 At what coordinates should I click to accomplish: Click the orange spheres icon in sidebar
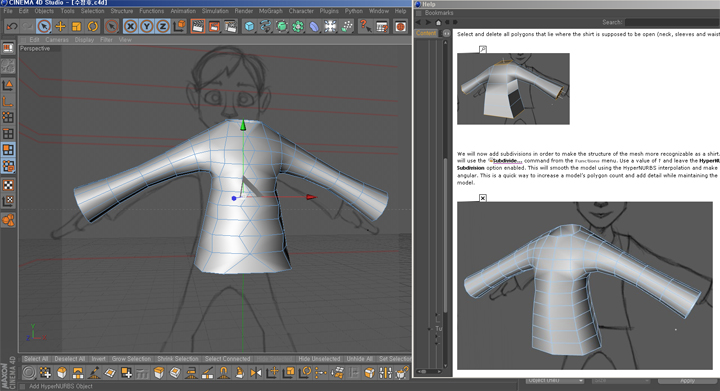pyautogui.click(x=8, y=220)
